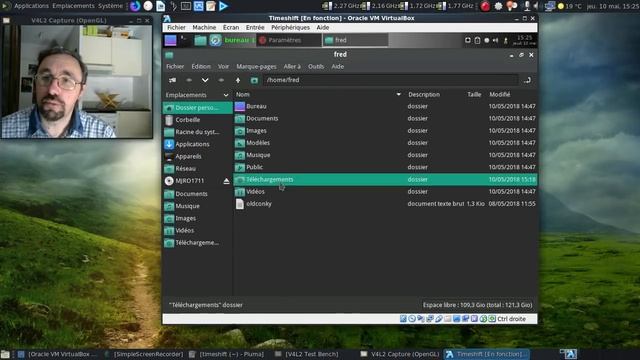Open the volume speaker icon in host panel
The image size is (640, 360).
pos(536,6)
